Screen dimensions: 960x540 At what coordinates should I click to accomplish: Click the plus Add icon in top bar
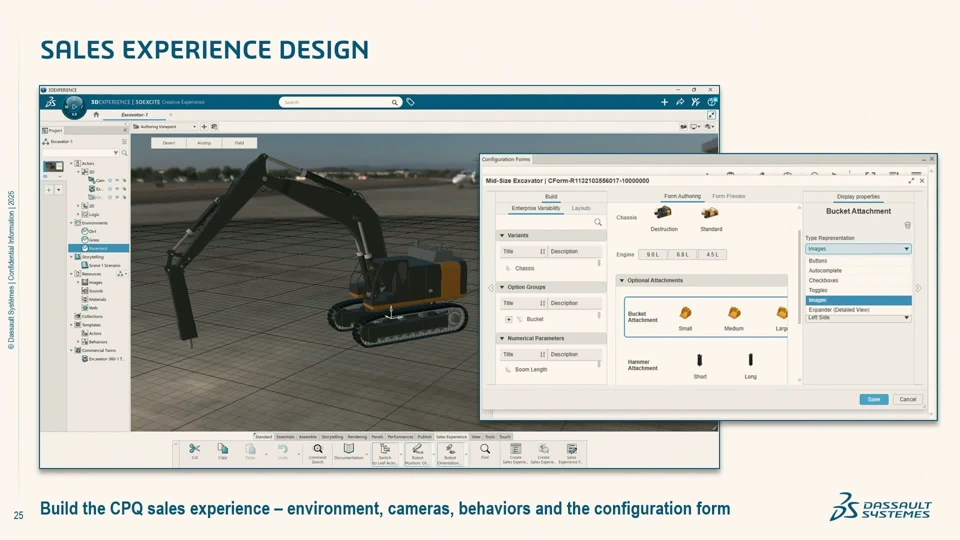coord(664,102)
